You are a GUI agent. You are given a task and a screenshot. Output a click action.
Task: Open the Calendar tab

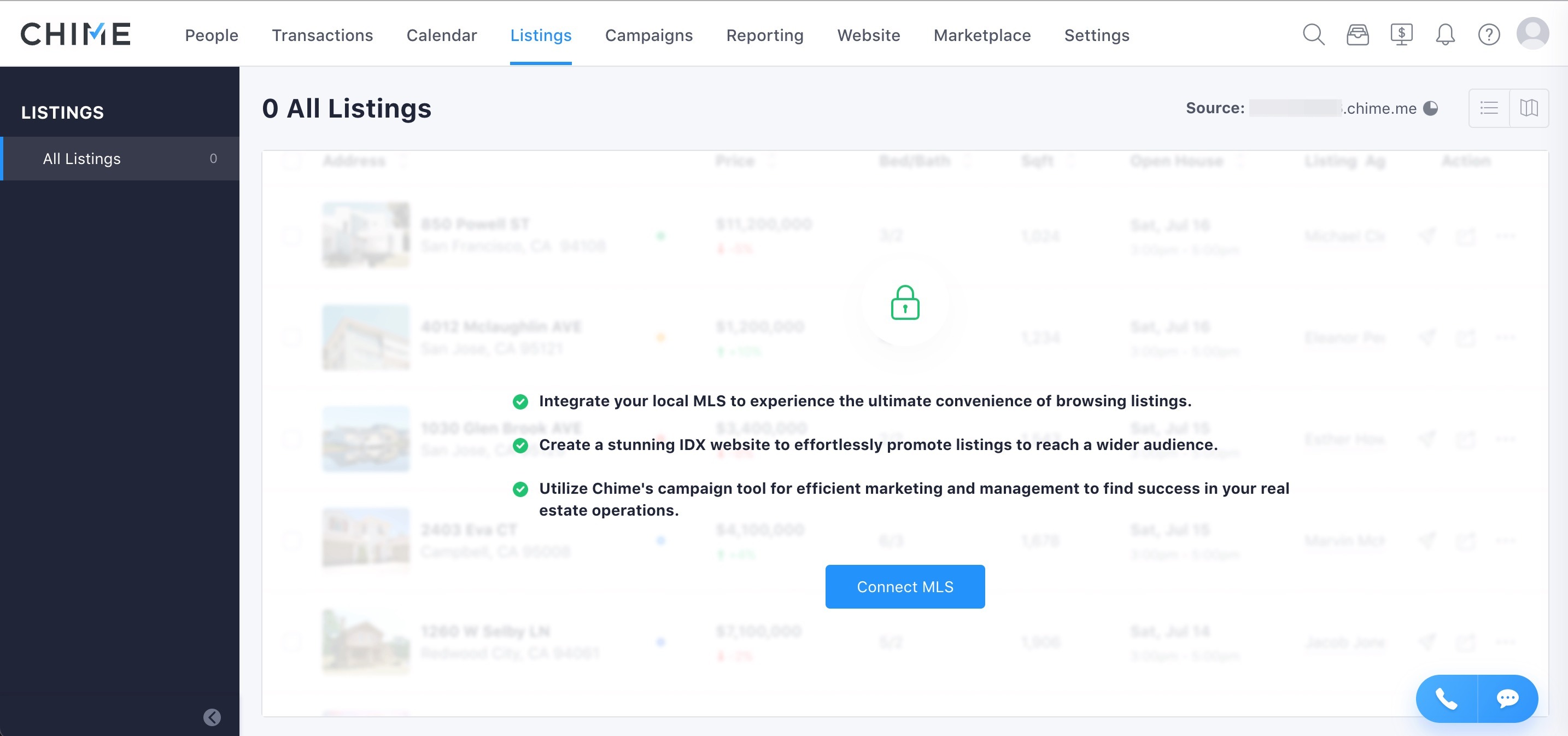[x=441, y=36]
